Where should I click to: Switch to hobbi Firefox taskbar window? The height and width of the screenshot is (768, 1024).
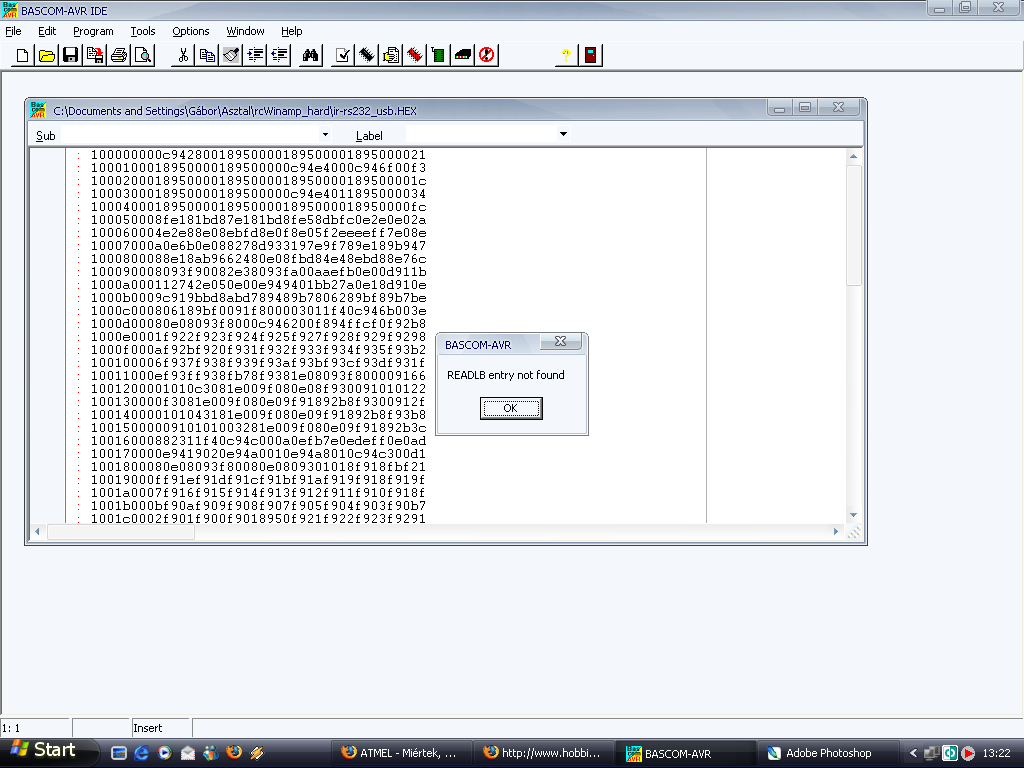[x=542, y=753]
